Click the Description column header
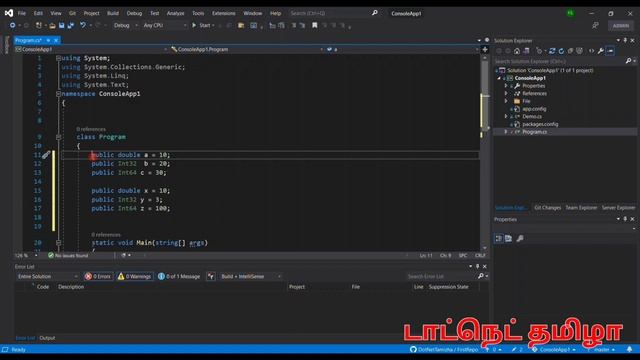Image resolution: width=640 pixels, height=360 pixels. pyautogui.click(x=71, y=287)
